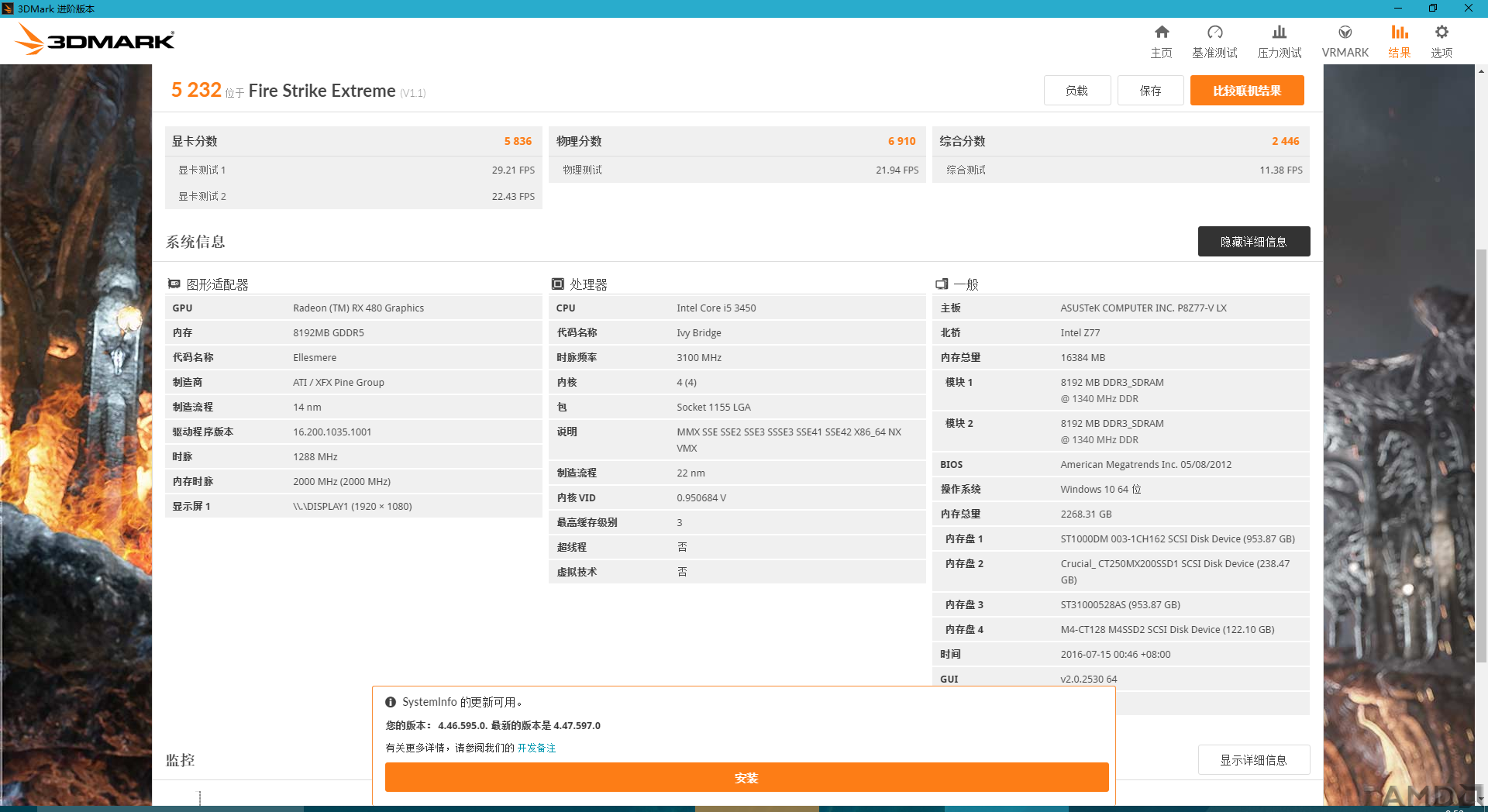Click the 负载 (Load) button

pyautogui.click(x=1076, y=91)
